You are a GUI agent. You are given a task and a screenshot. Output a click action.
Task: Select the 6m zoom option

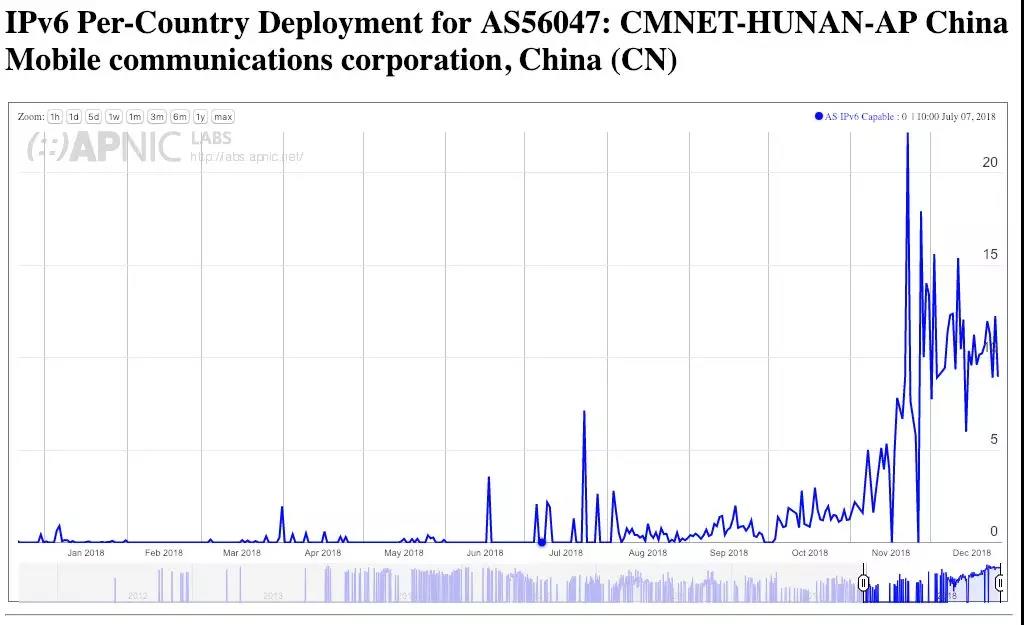pyautogui.click(x=180, y=117)
